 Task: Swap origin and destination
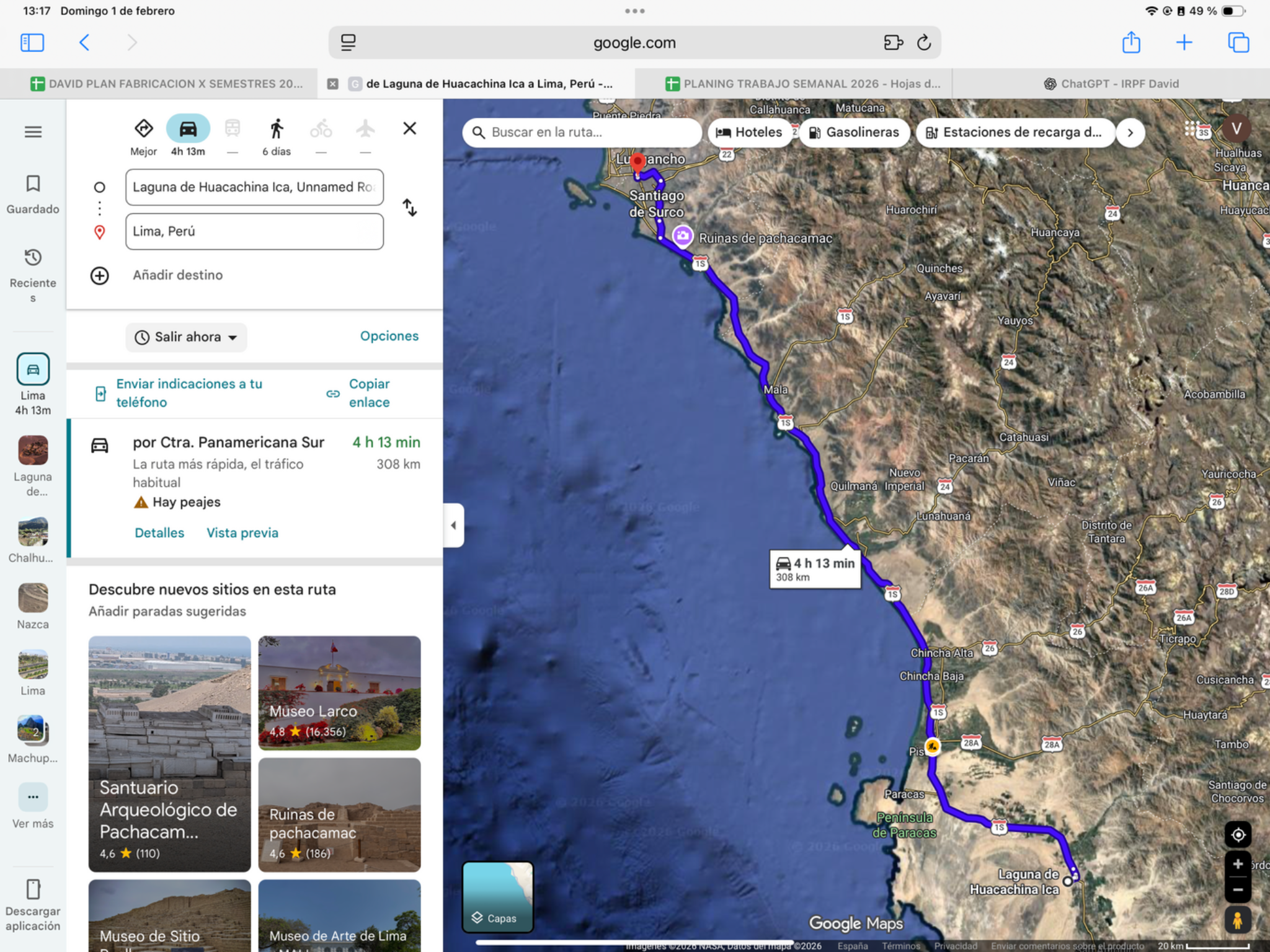[x=409, y=208]
